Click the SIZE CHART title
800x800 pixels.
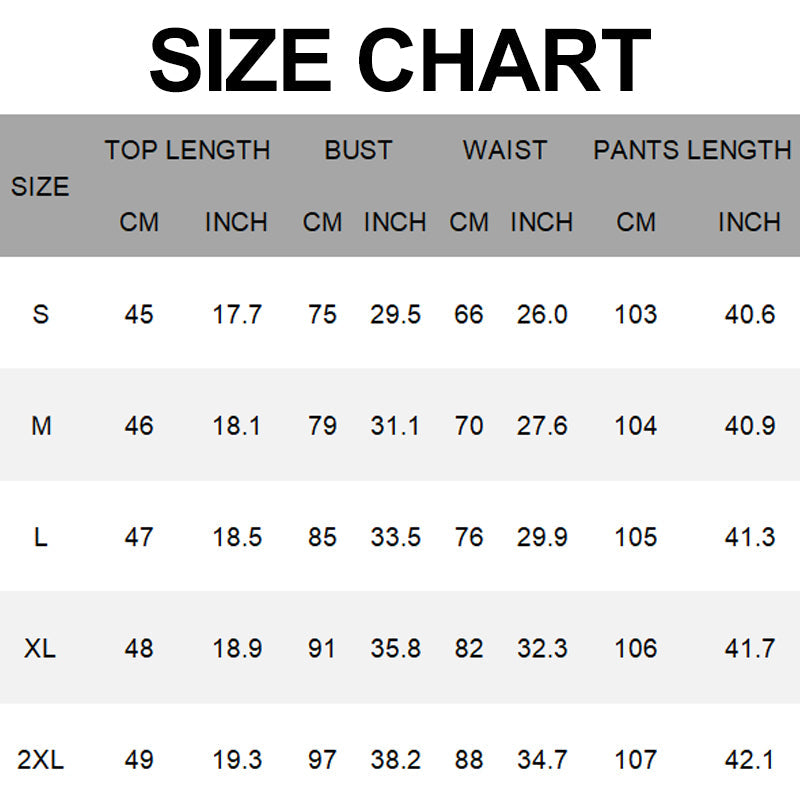tap(400, 60)
